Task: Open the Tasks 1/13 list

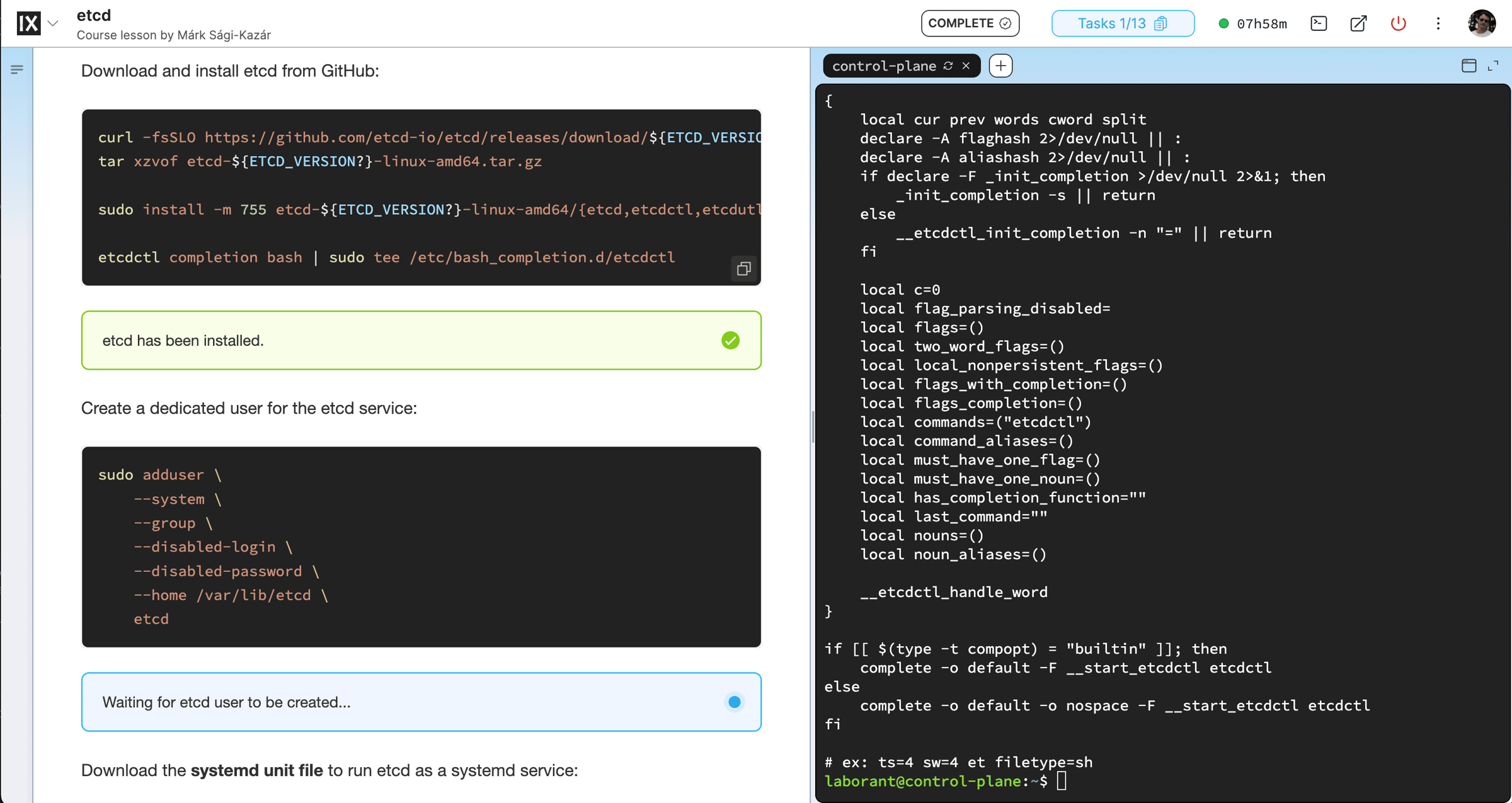Action: coord(1122,23)
